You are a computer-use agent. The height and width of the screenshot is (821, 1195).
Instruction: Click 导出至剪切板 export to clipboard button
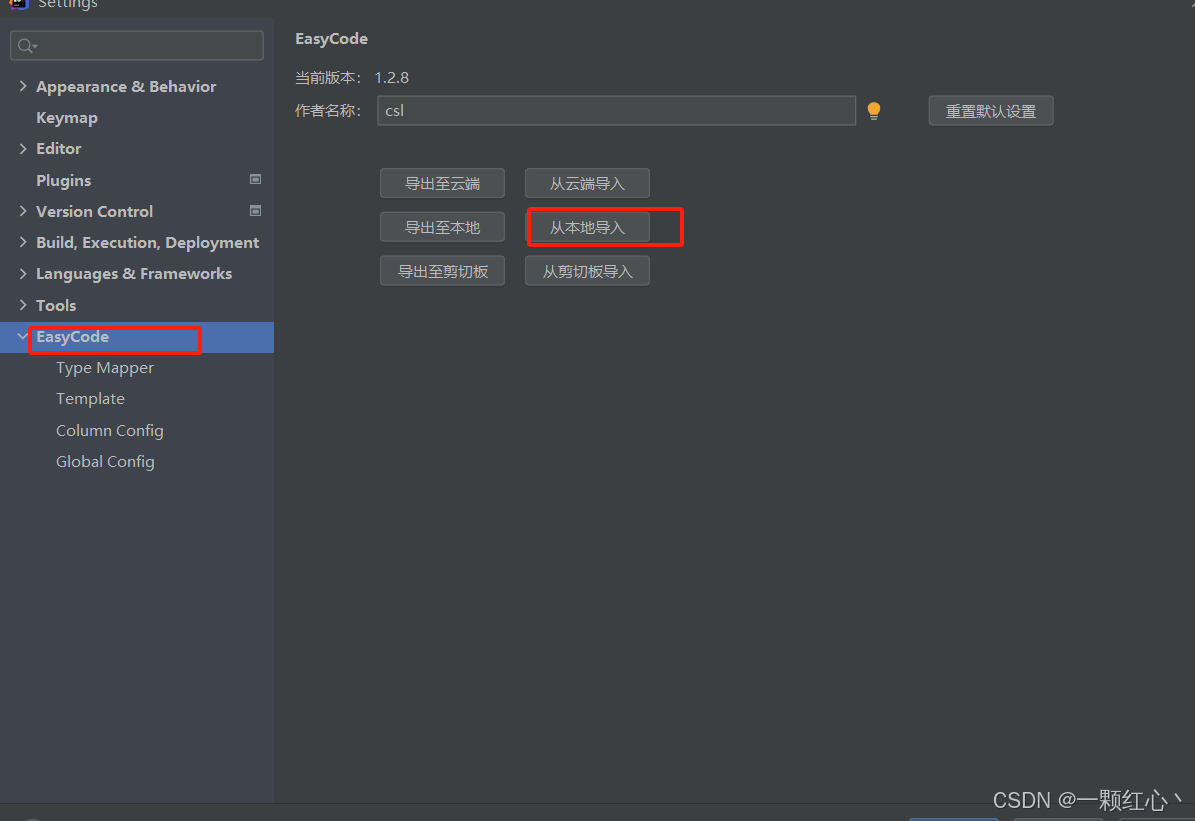click(x=442, y=271)
